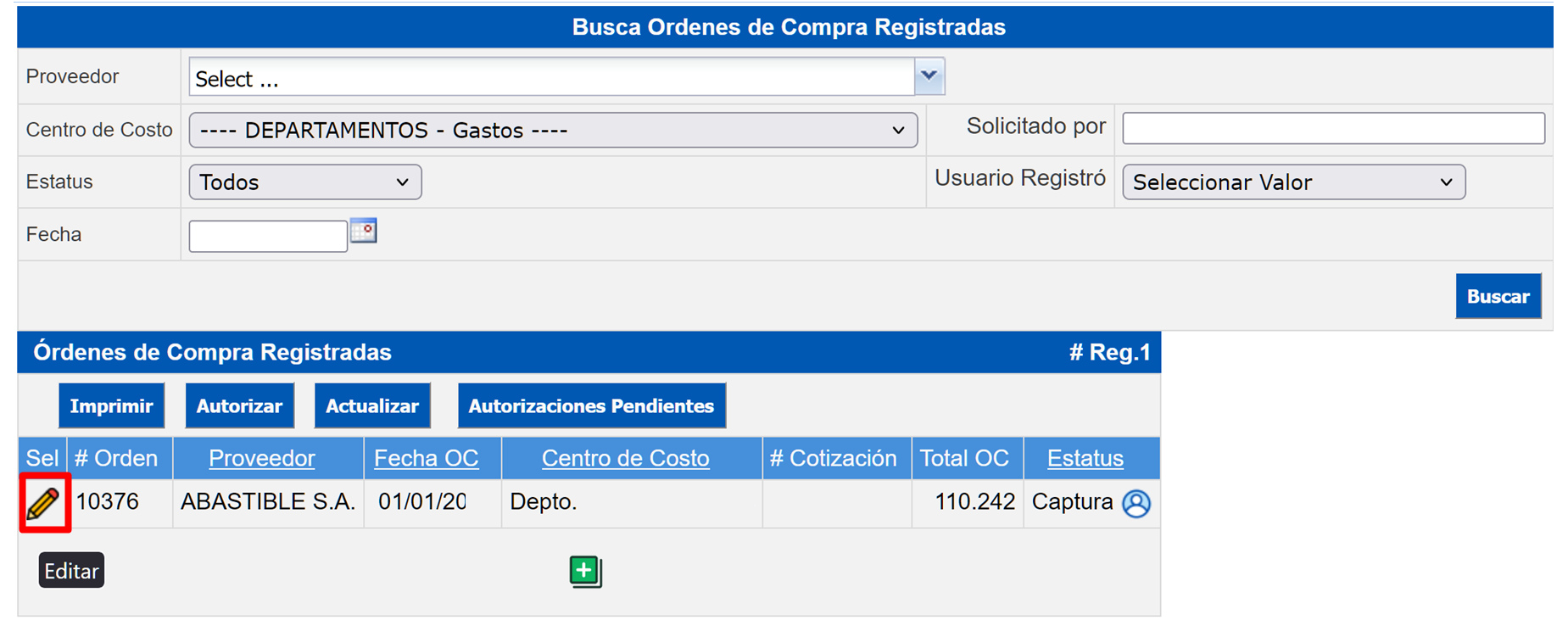Click the Autorizar button
Screen dimensions: 1568x637
(x=239, y=406)
